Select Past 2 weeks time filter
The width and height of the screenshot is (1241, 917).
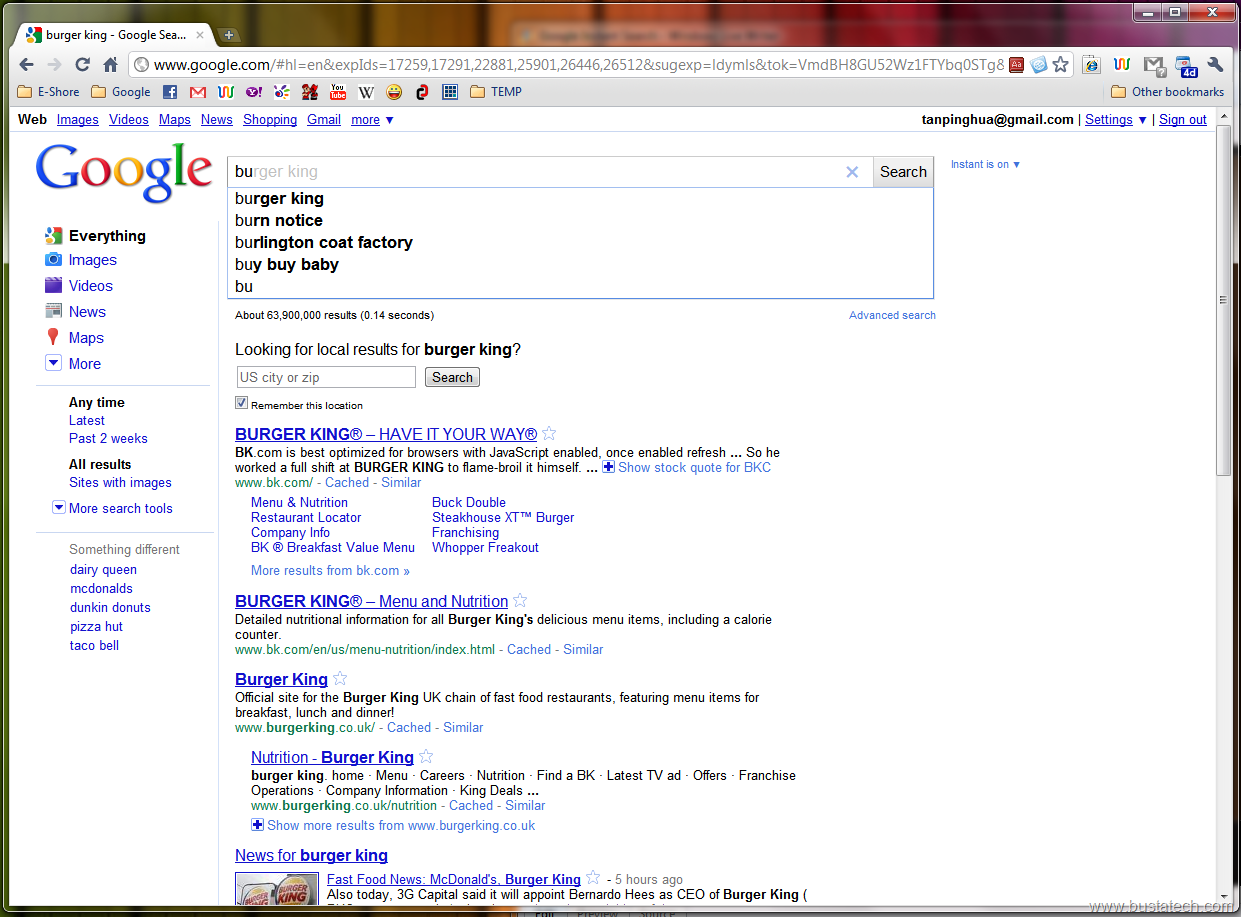point(108,439)
